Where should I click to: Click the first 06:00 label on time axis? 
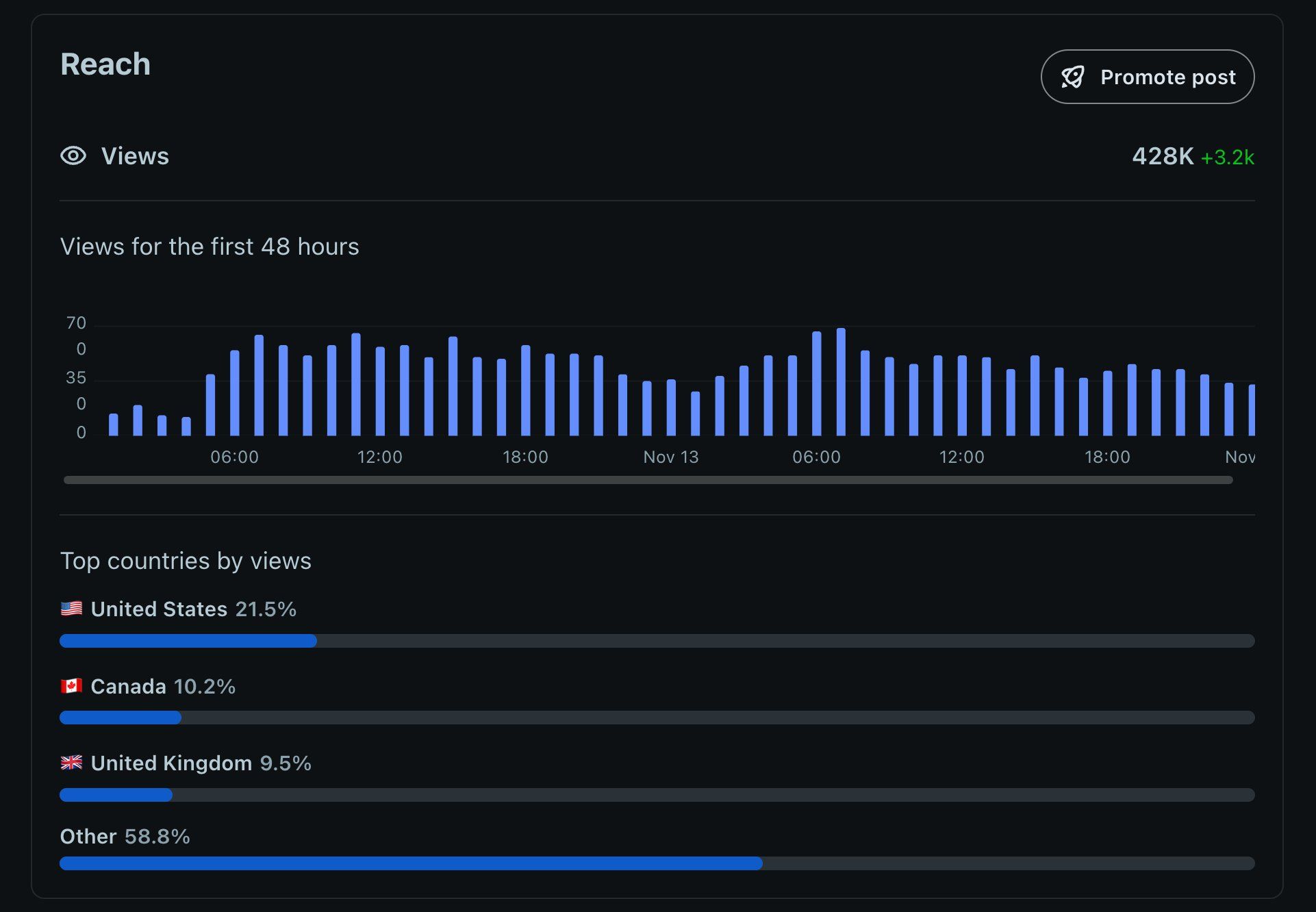[234, 457]
